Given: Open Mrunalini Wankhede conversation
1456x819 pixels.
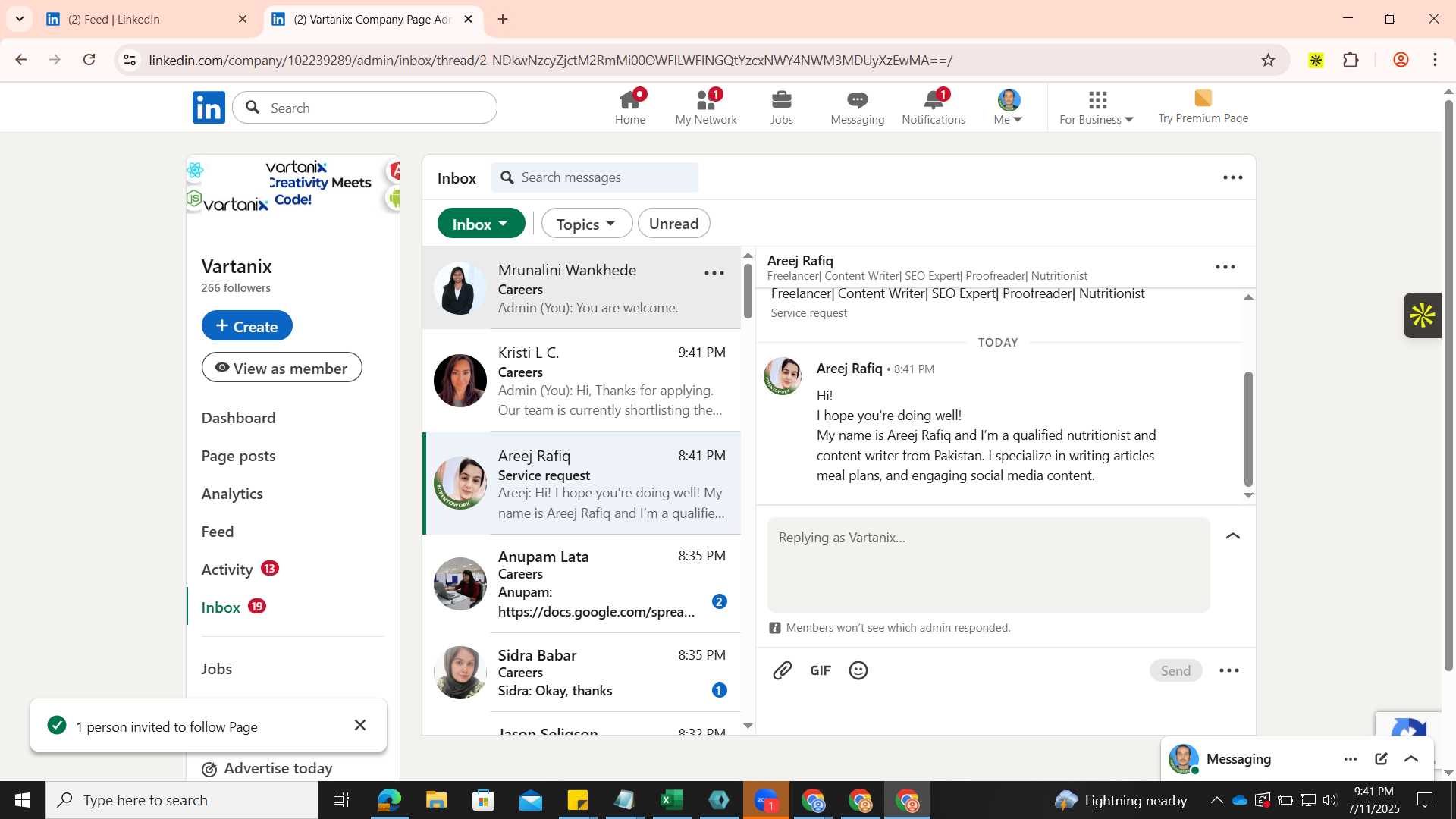Looking at the screenshot, I should tap(582, 288).
